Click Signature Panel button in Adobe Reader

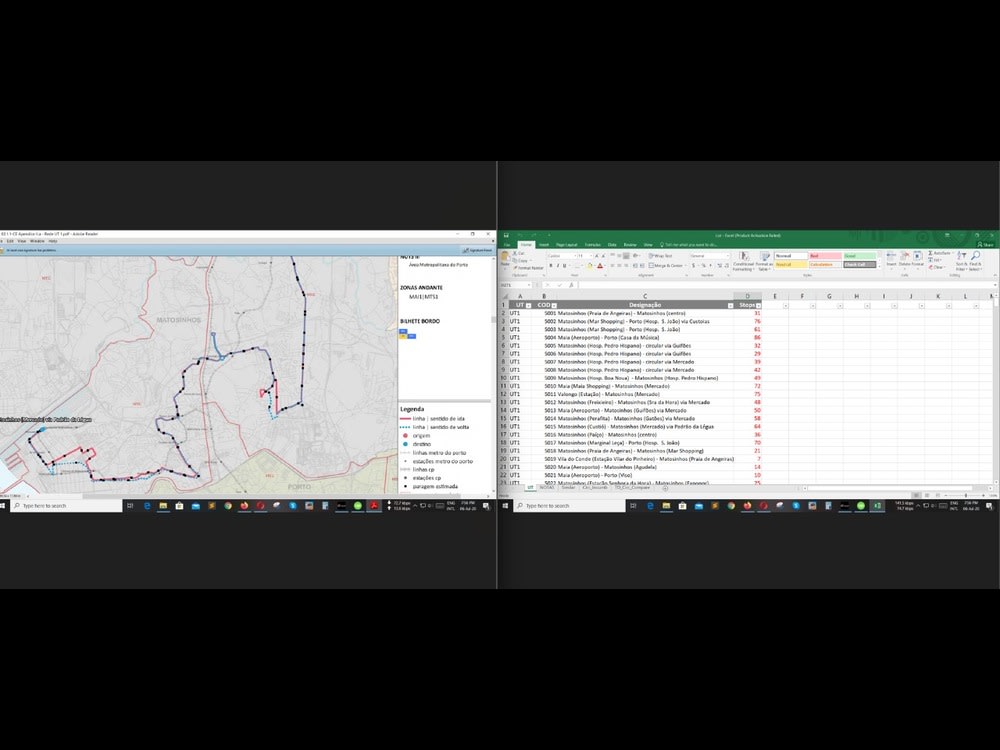pyautogui.click(x=477, y=250)
